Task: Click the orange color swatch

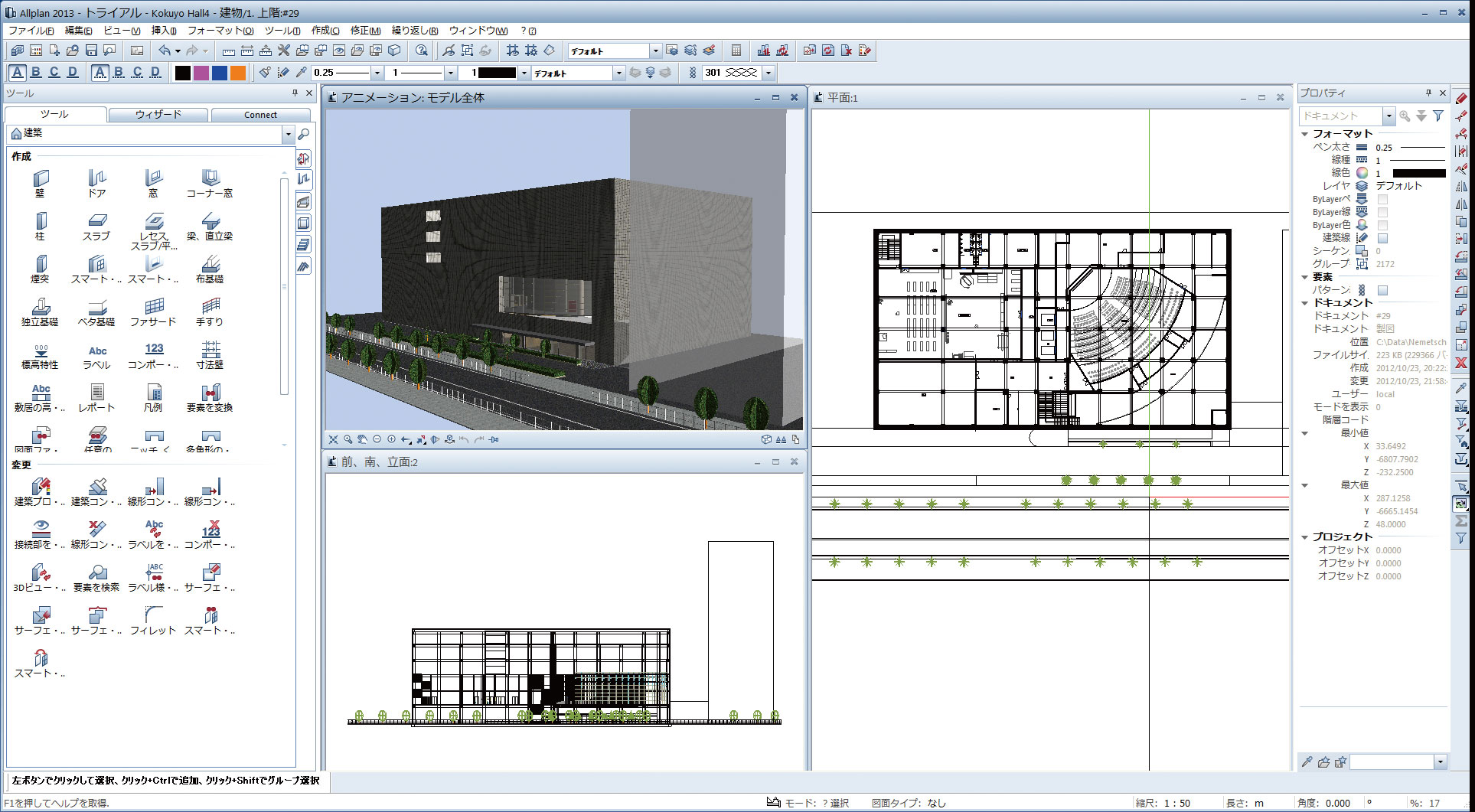Action: point(238,73)
